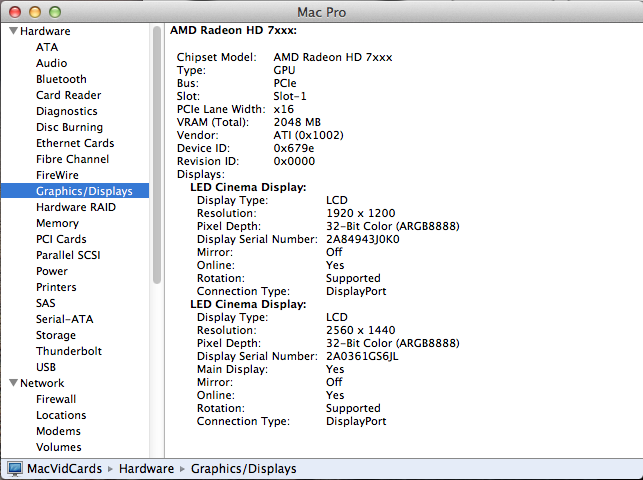Click the resolution 1920 x 1200

coord(360,213)
